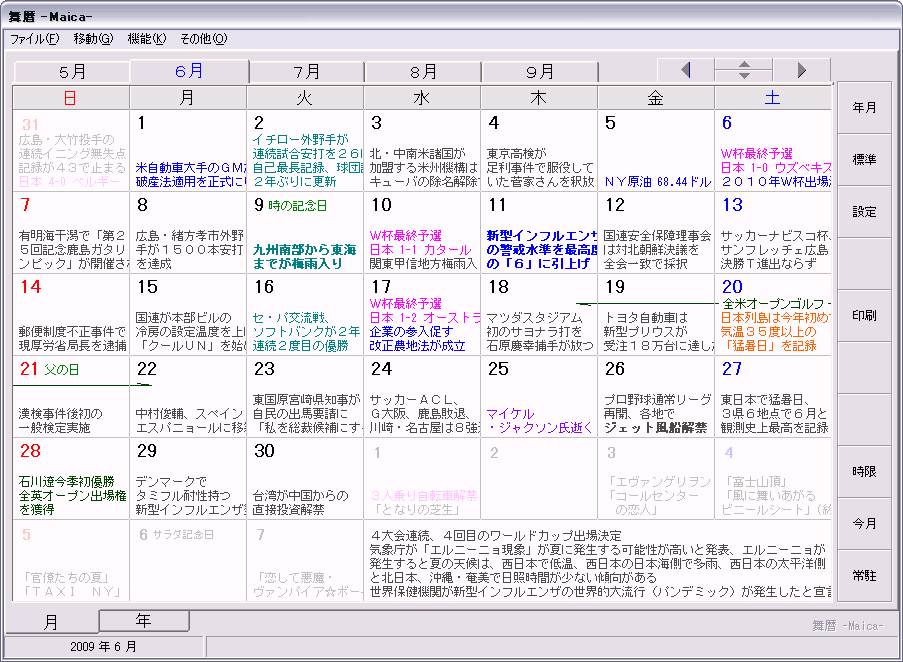The image size is (903, 662).
Task: Switch to the 年 view tab at bottom
Action: coord(144,621)
